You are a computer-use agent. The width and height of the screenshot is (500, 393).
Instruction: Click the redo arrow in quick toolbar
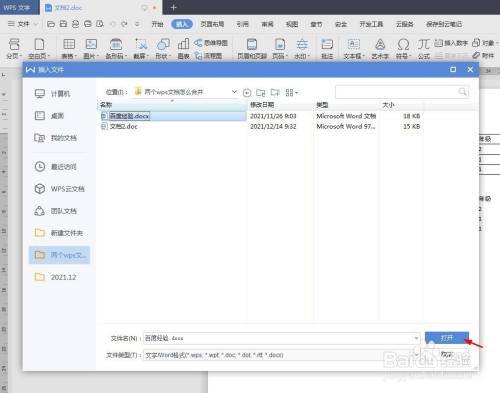point(124,24)
